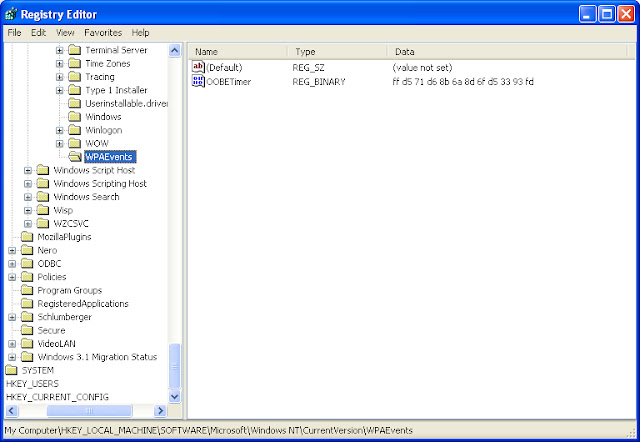The height and width of the screenshot is (442, 640).
Task: Select the WPAEvents key label
Action: point(110,157)
